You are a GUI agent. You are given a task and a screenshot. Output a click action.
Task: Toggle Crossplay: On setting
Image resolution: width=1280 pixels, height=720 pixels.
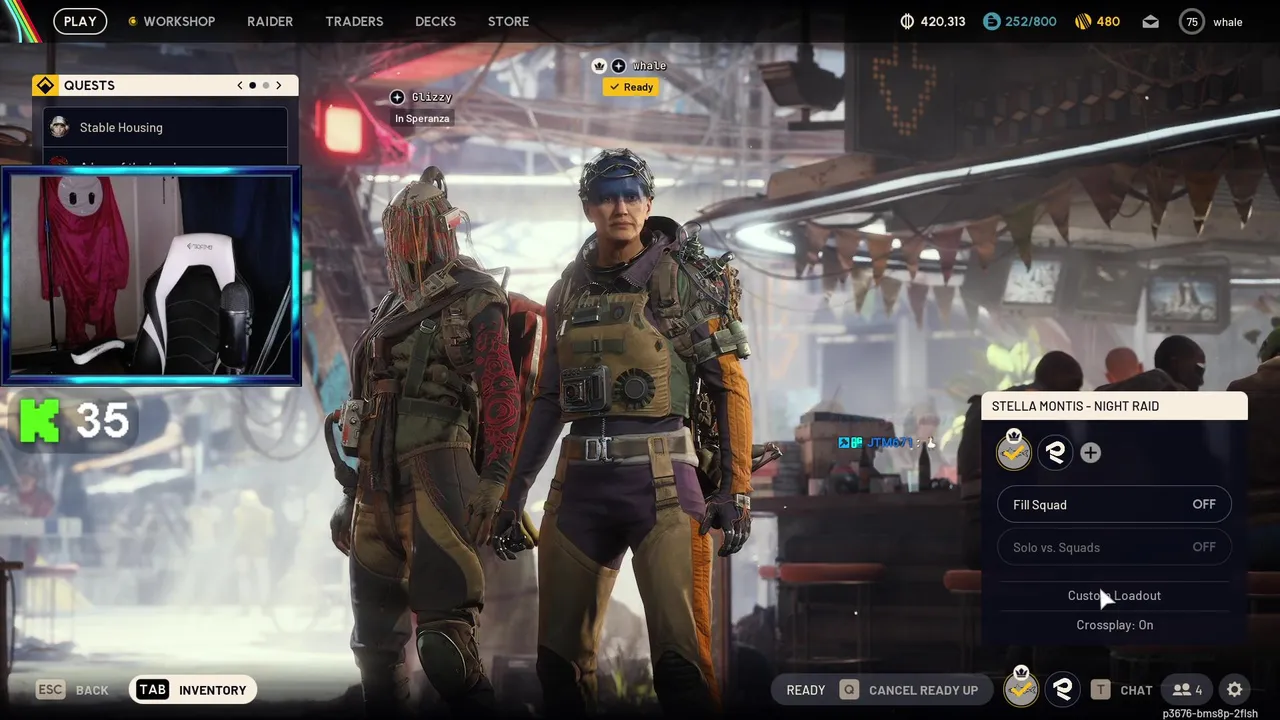pos(1114,625)
